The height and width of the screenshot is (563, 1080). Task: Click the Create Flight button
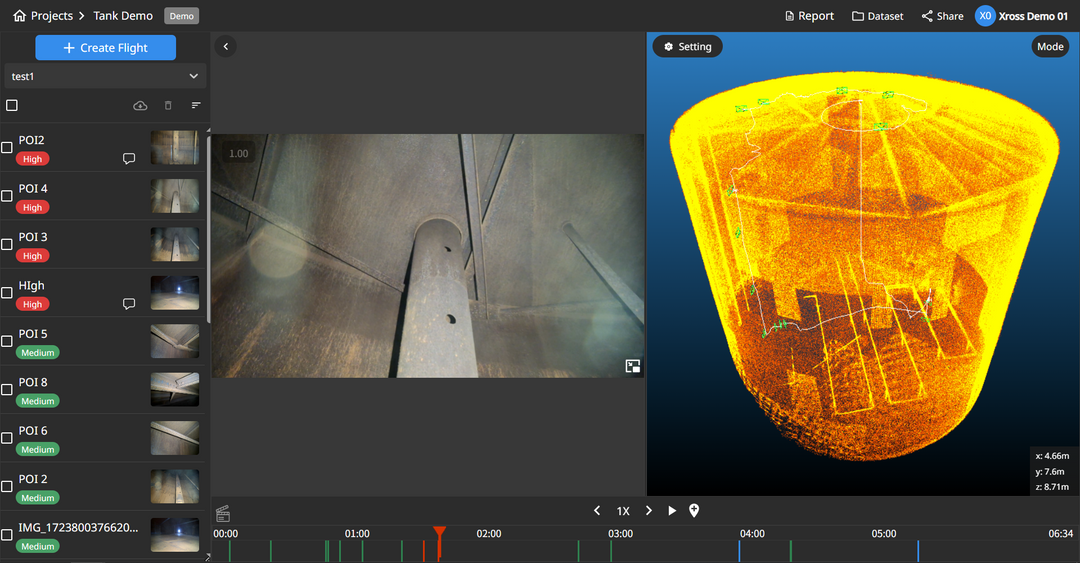[105, 48]
